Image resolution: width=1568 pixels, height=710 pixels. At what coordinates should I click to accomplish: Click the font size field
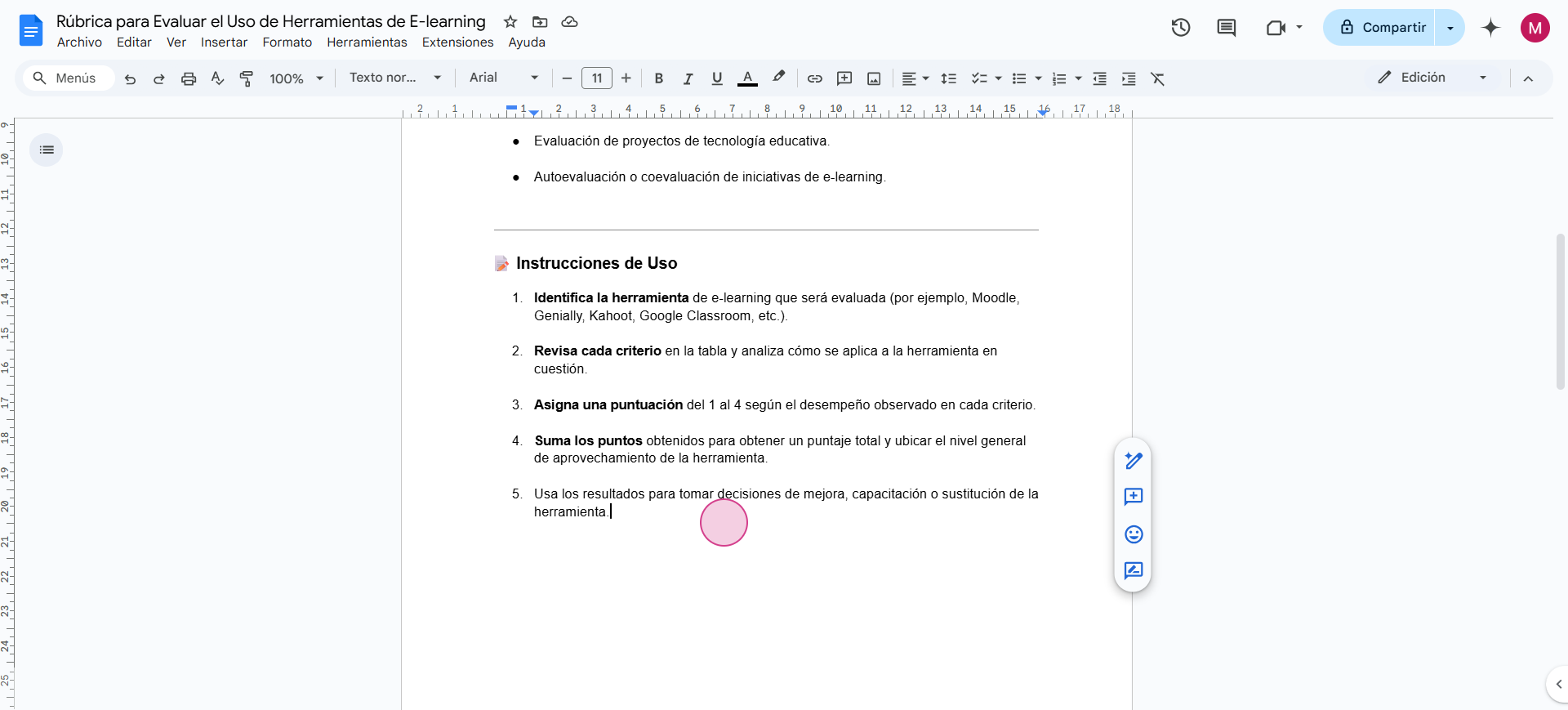[597, 78]
